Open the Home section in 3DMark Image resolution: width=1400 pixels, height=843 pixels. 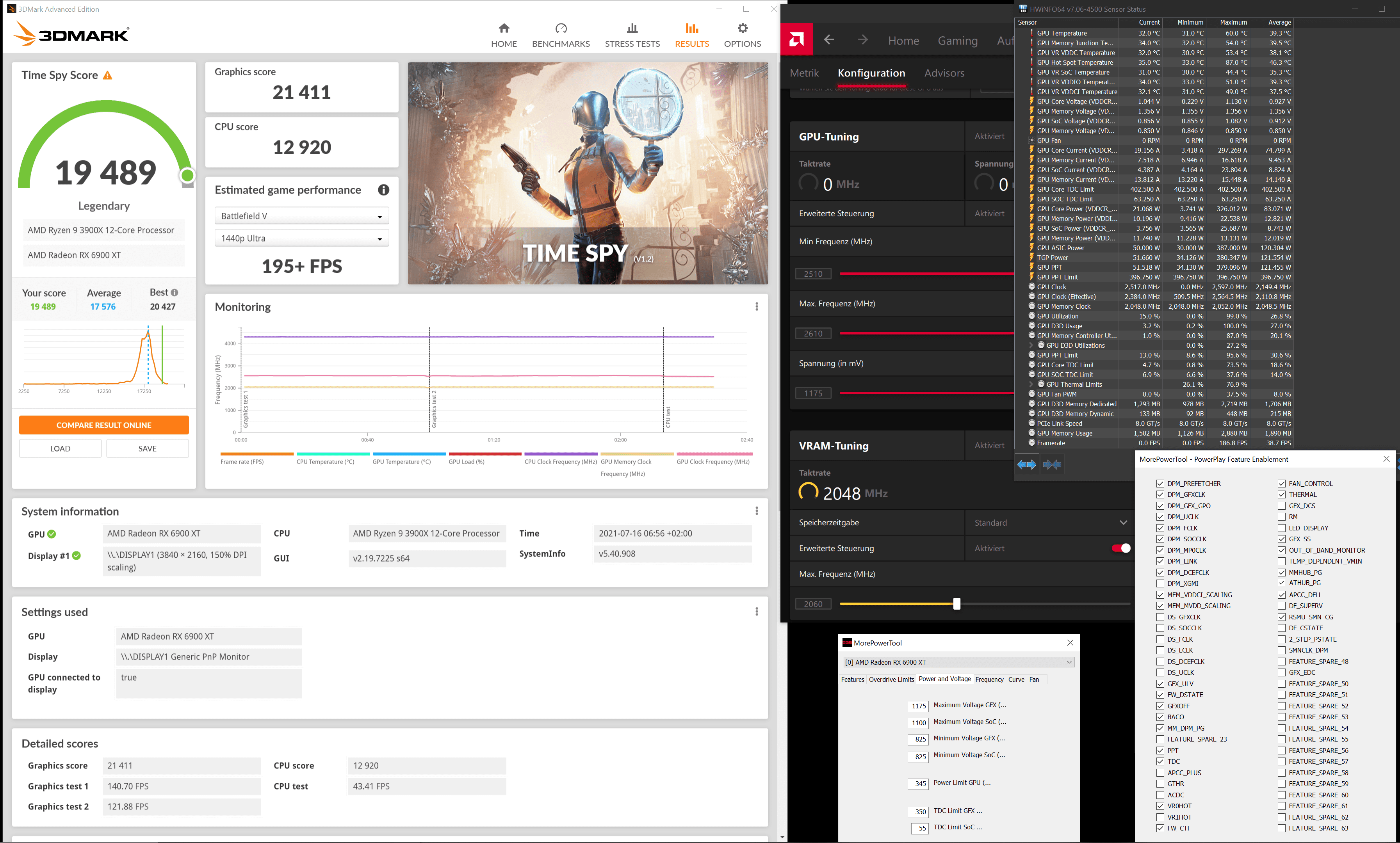pyautogui.click(x=503, y=35)
